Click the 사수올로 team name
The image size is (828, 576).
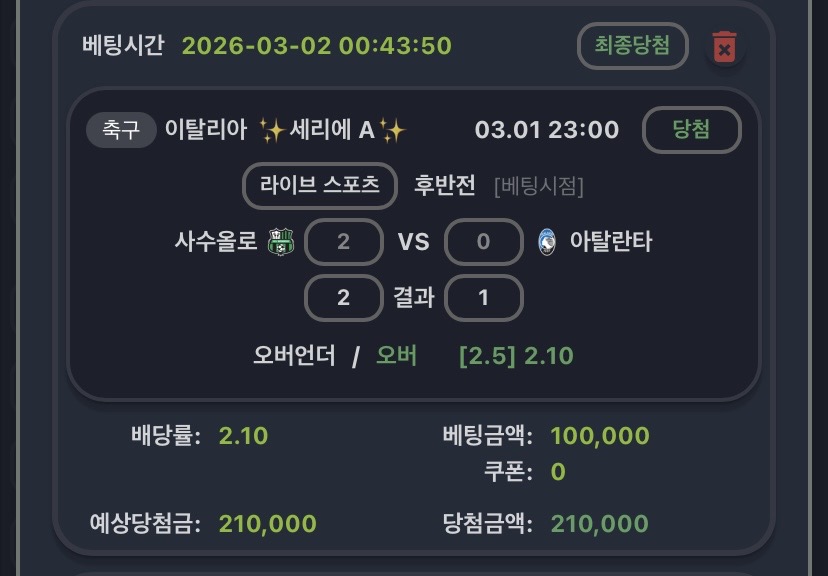(x=216, y=242)
